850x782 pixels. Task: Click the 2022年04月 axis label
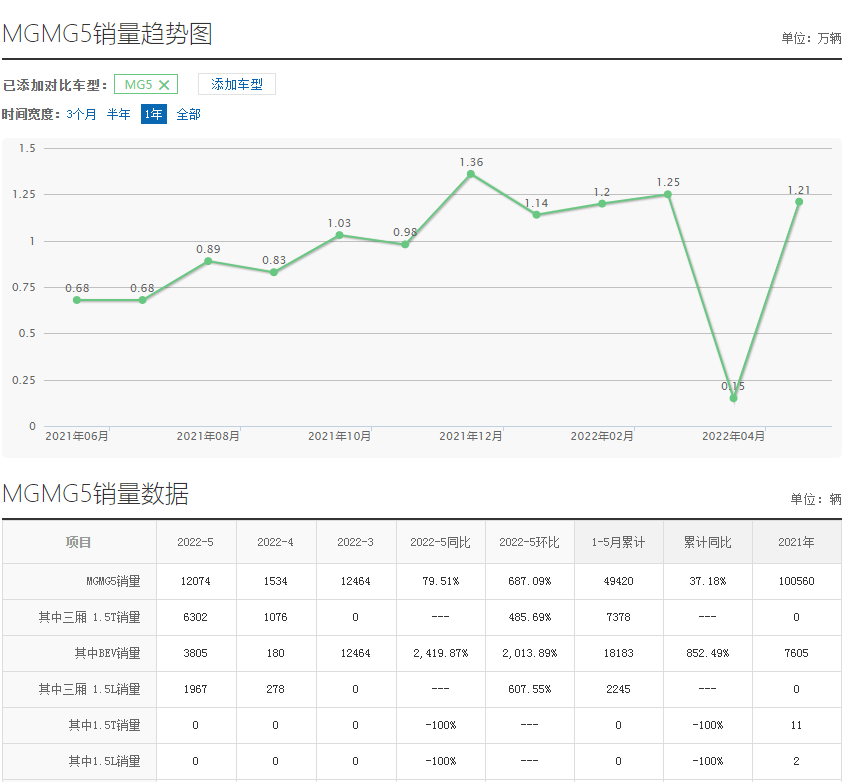733,436
